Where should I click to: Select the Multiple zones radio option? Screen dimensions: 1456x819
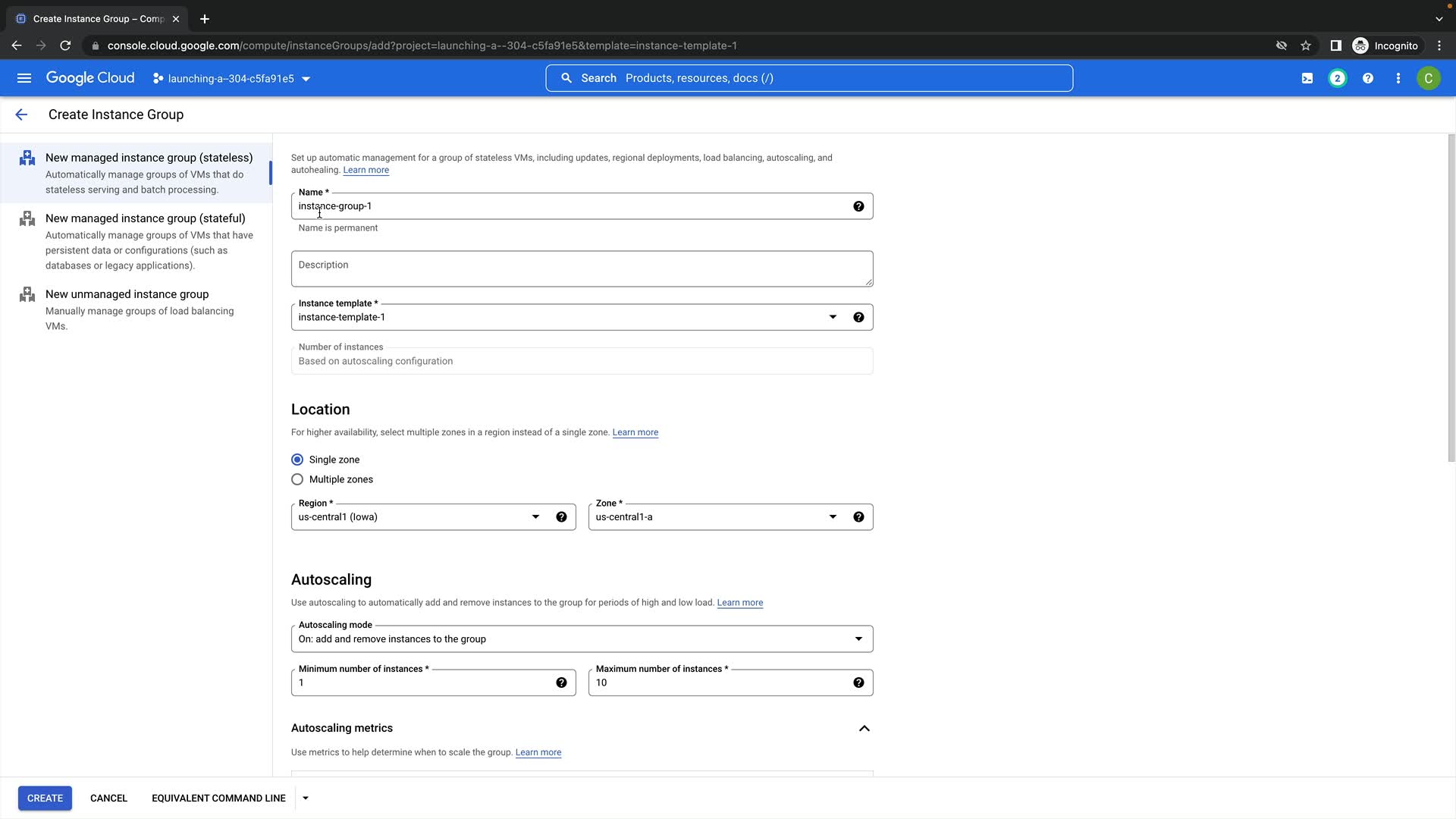297,479
